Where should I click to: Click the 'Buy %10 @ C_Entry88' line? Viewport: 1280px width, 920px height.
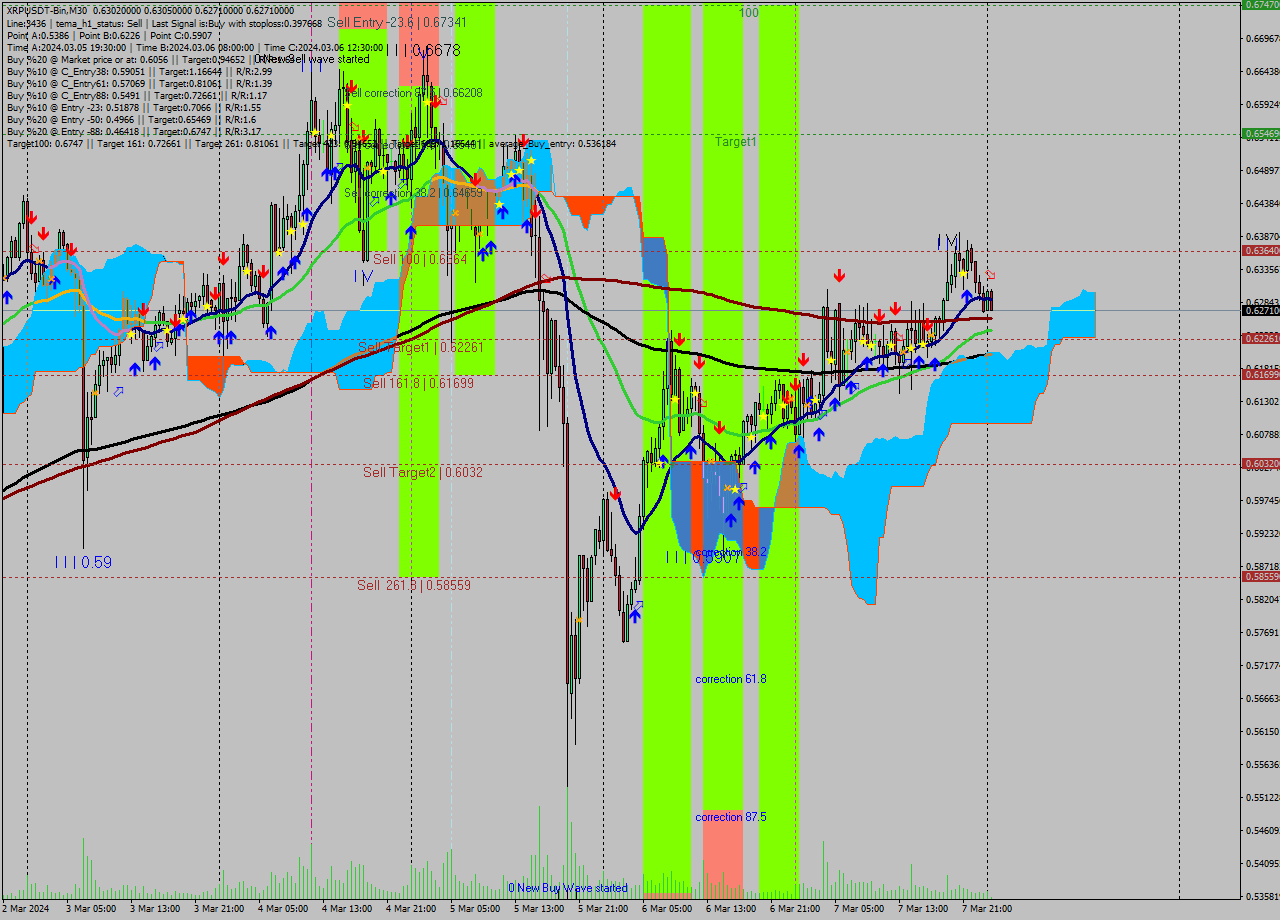(x=136, y=96)
